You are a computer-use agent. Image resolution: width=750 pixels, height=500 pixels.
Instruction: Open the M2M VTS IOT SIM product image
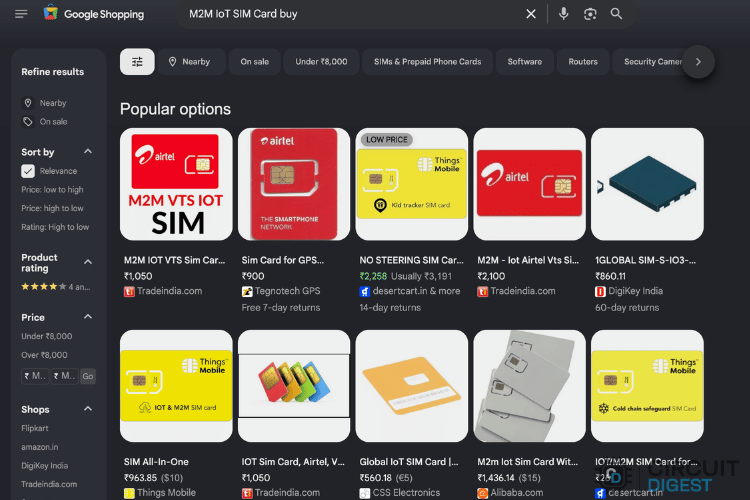click(x=176, y=184)
